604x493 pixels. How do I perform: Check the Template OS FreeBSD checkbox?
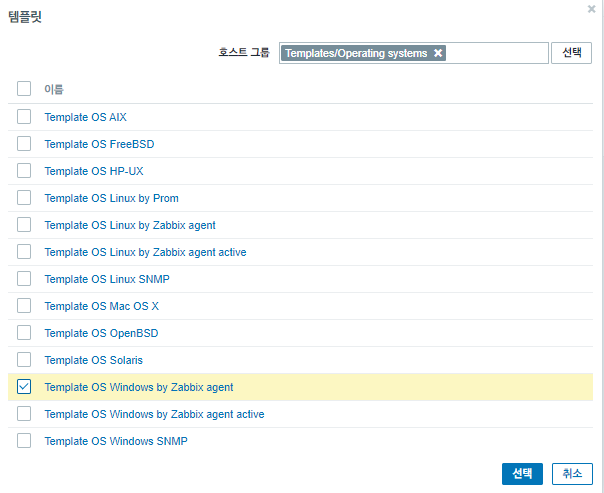[x=24, y=144]
